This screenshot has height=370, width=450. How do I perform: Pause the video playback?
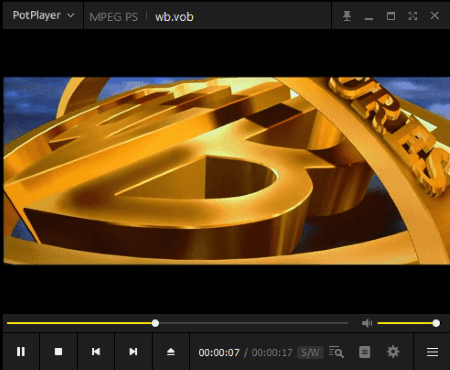[x=21, y=352]
